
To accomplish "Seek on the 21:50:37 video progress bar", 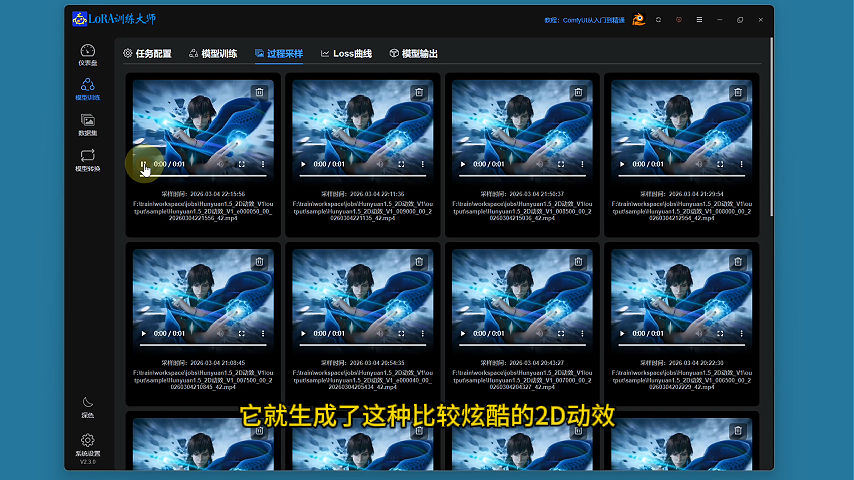I will coord(522,176).
